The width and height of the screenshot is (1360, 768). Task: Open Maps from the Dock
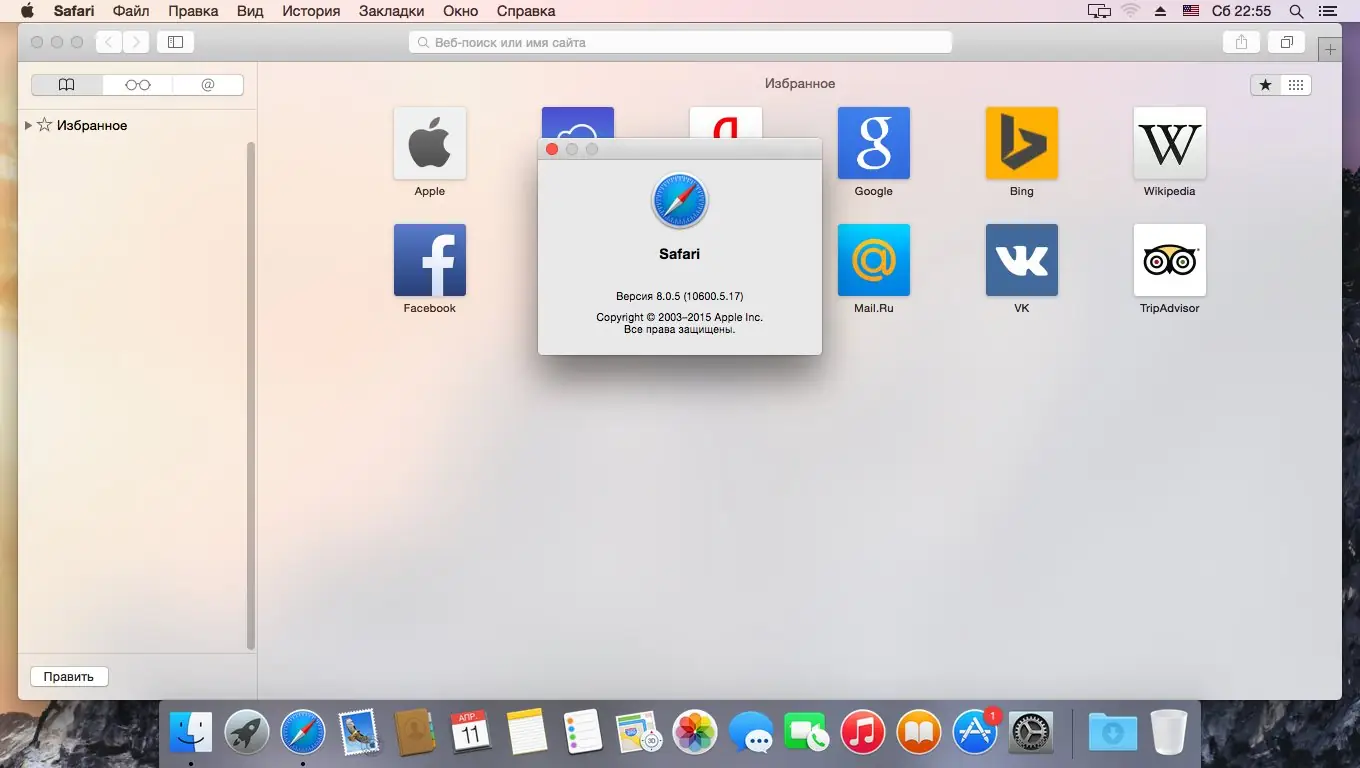[x=638, y=733]
